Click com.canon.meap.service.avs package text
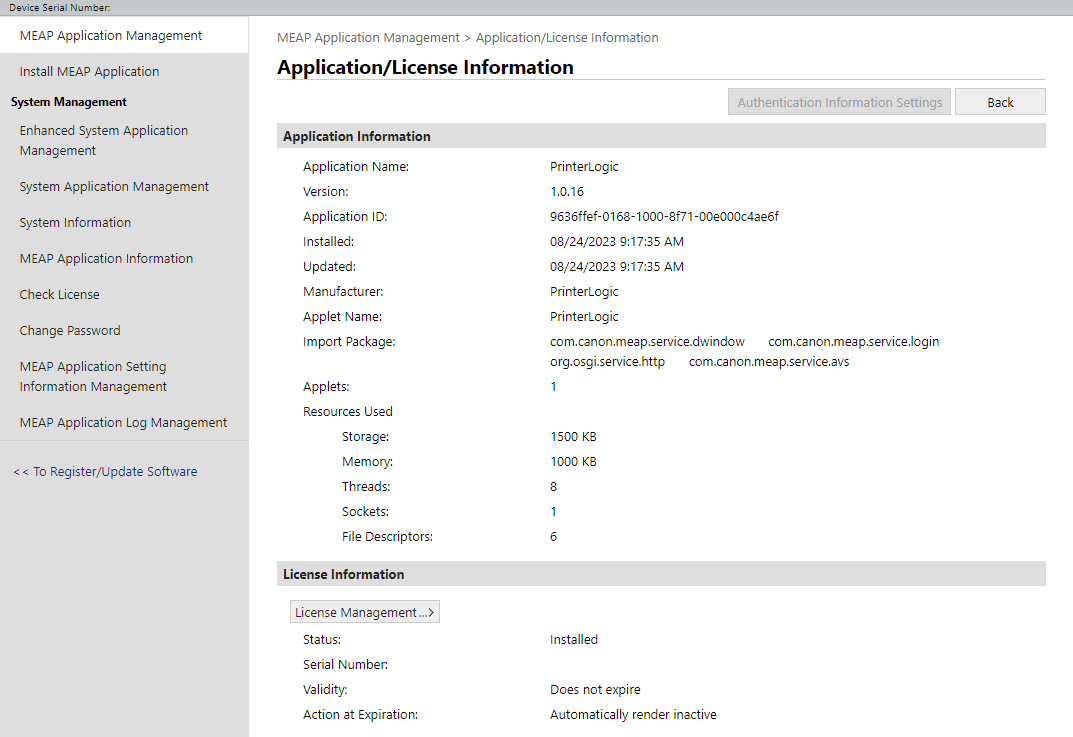The image size is (1073, 737). [x=768, y=361]
